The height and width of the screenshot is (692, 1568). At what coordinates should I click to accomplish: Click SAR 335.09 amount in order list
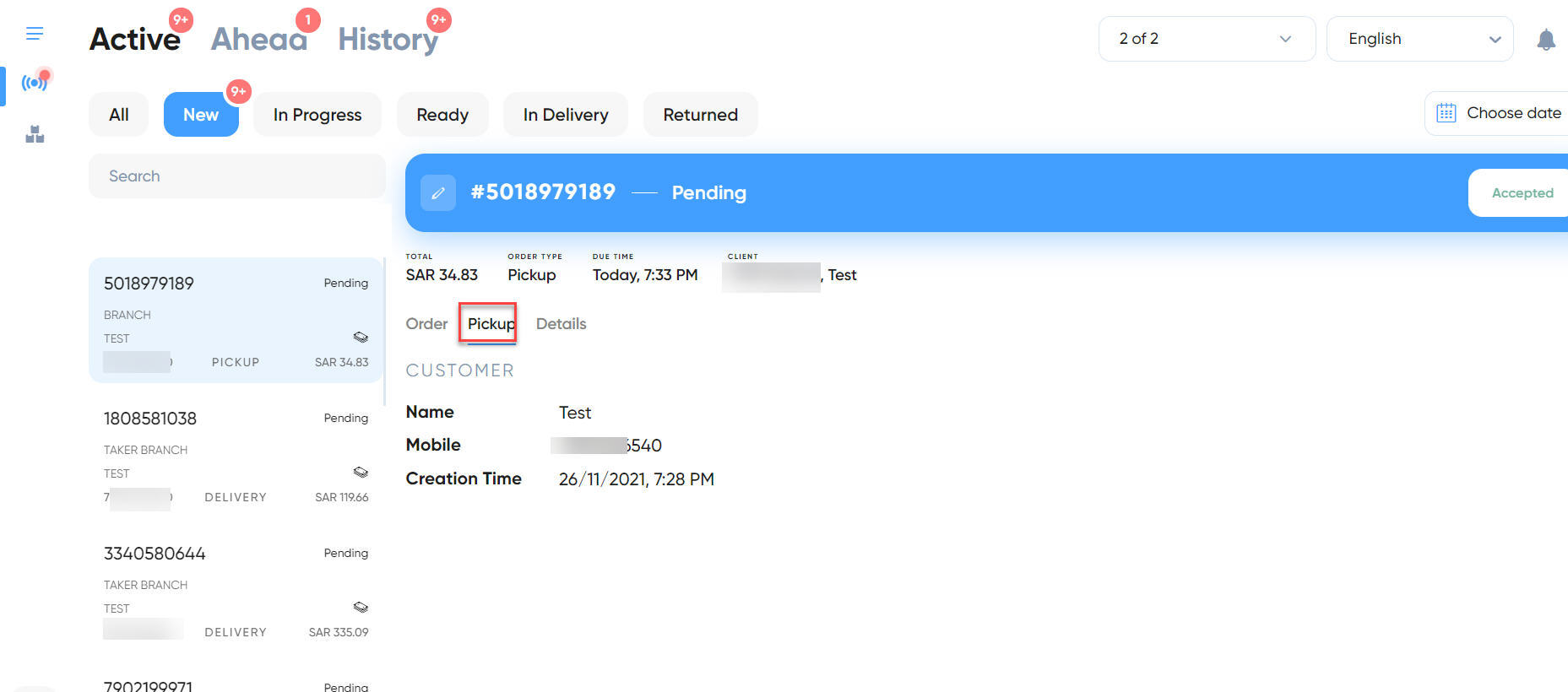[339, 633]
